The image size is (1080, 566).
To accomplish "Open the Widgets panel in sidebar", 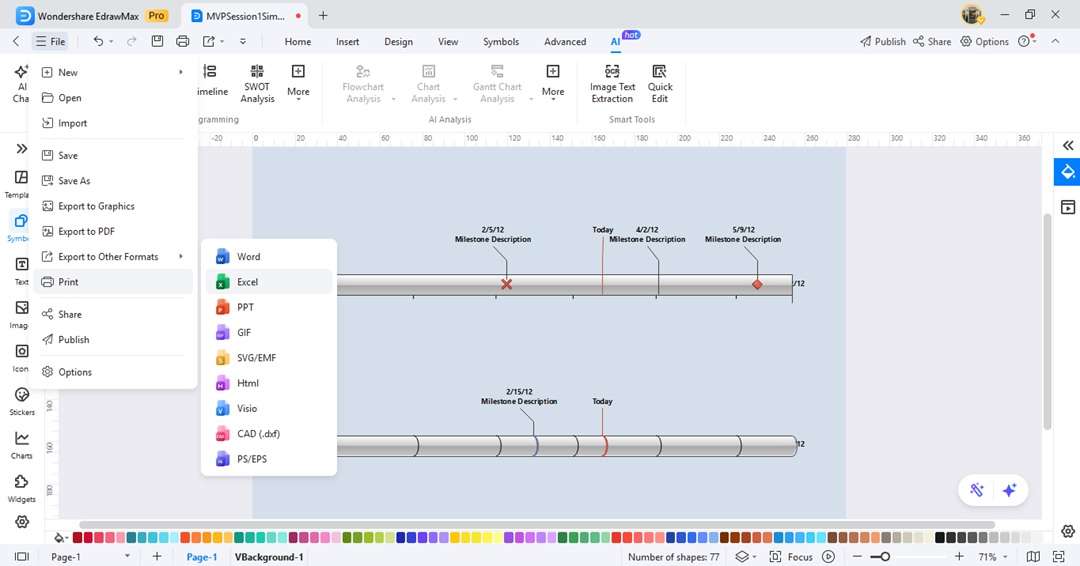I will click(22, 488).
